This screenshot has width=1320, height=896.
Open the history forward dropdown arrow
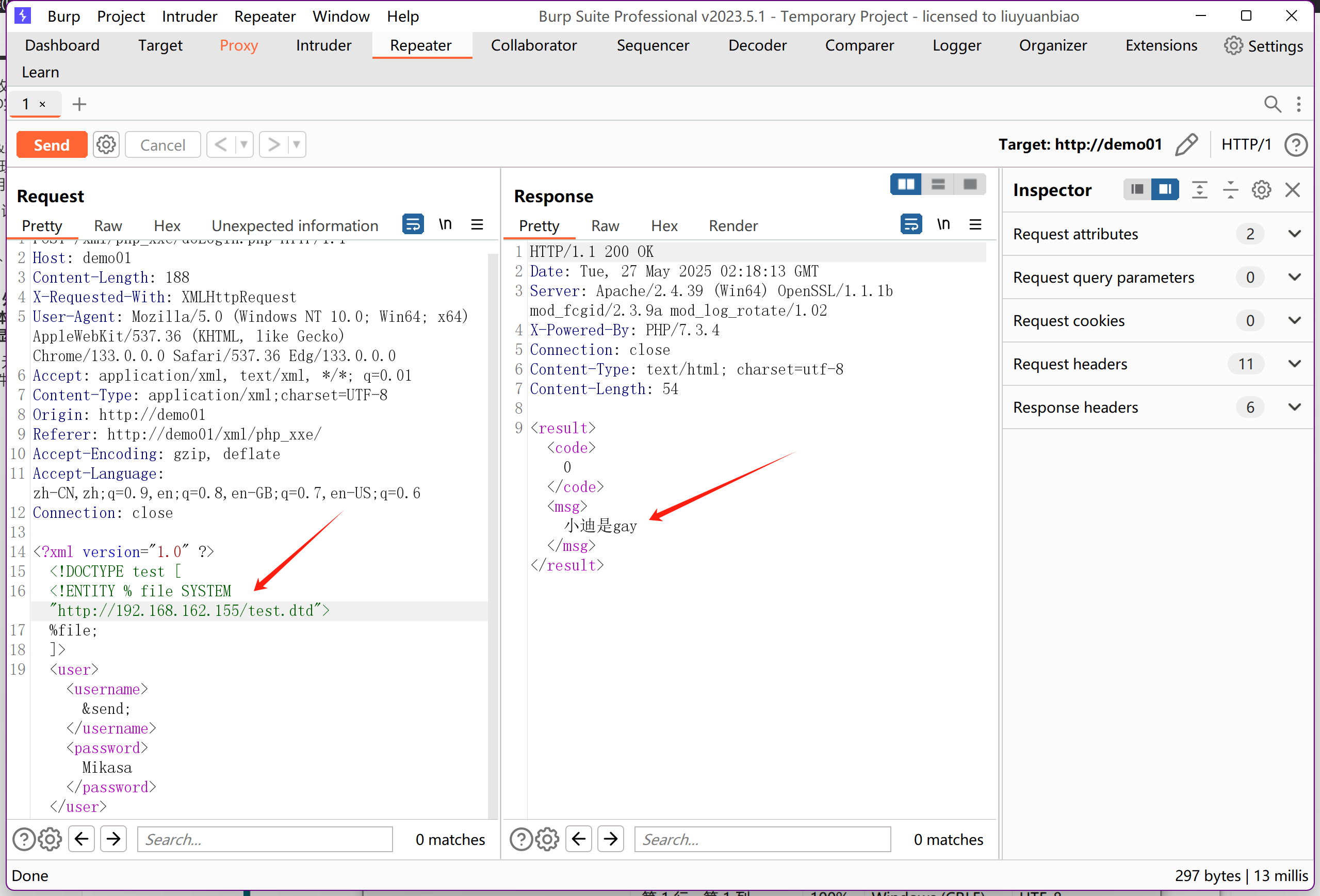click(297, 145)
